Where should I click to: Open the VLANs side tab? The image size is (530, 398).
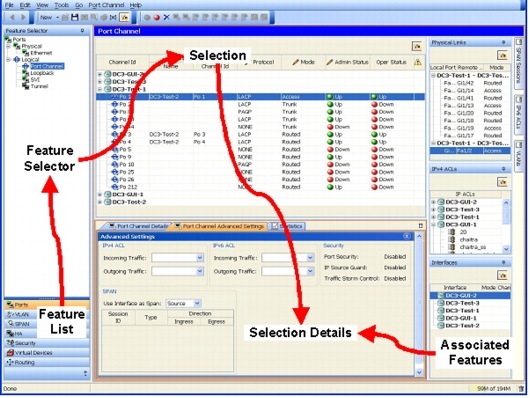coord(519,155)
